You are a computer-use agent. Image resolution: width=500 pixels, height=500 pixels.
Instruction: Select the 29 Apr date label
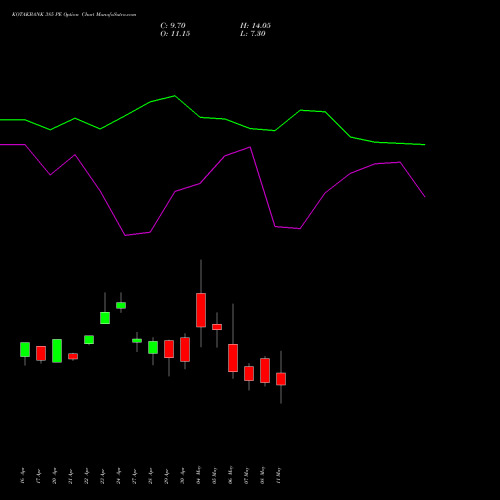coord(166,476)
